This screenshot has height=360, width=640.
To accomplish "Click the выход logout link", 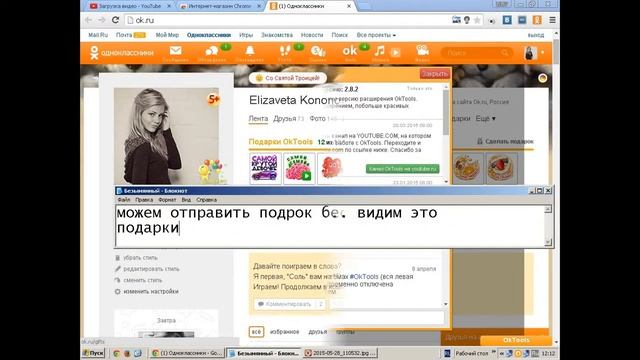I will pyautogui.click(x=536, y=36).
